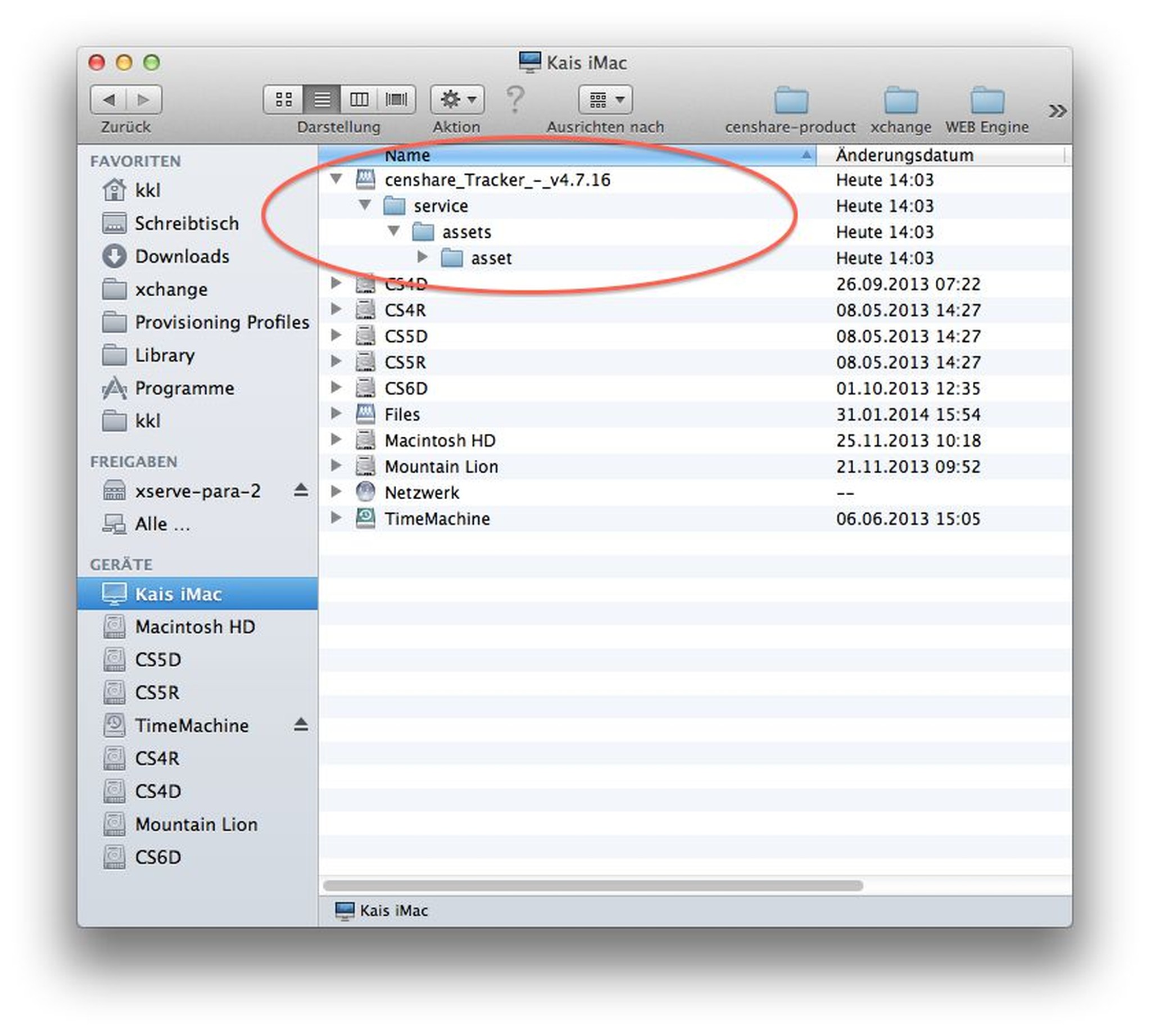Click the Back navigation arrow

coord(108,99)
